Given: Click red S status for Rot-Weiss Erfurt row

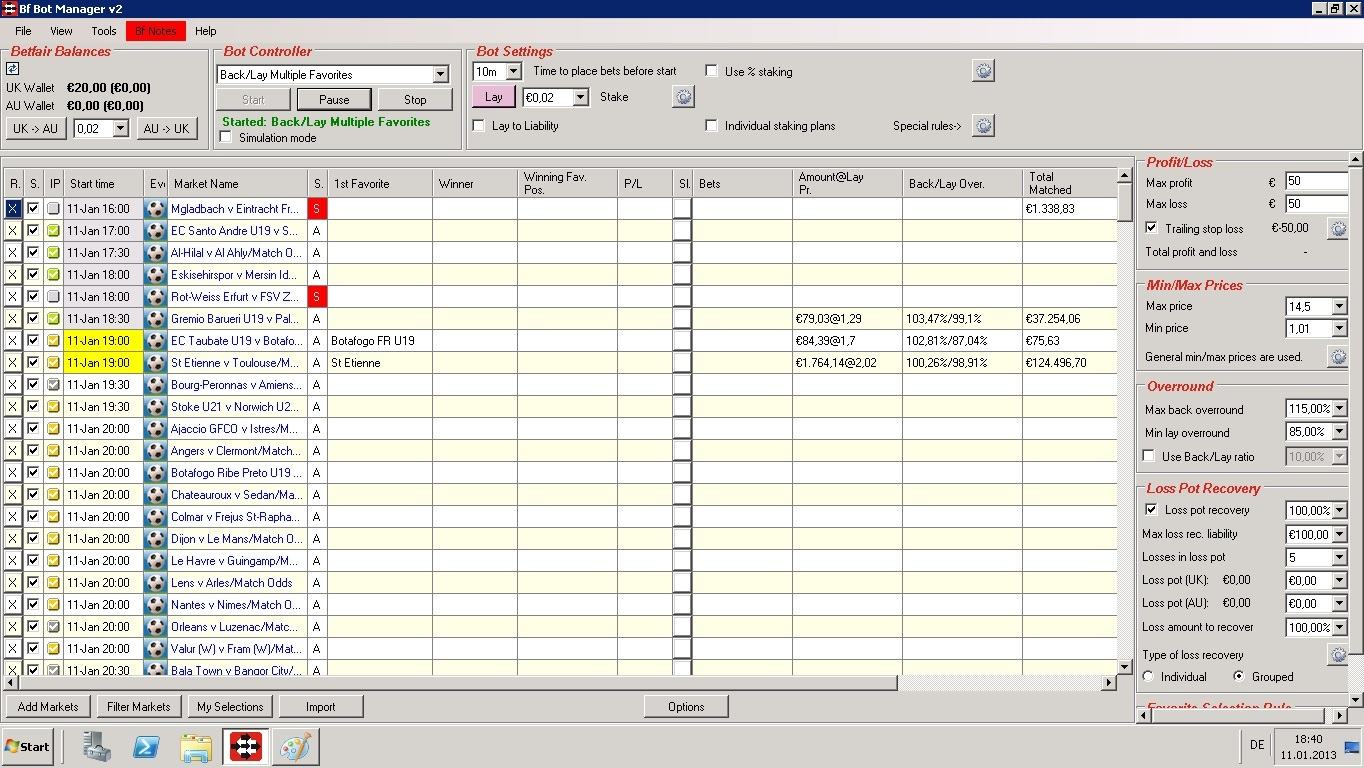Looking at the screenshot, I should [x=318, y=297].
